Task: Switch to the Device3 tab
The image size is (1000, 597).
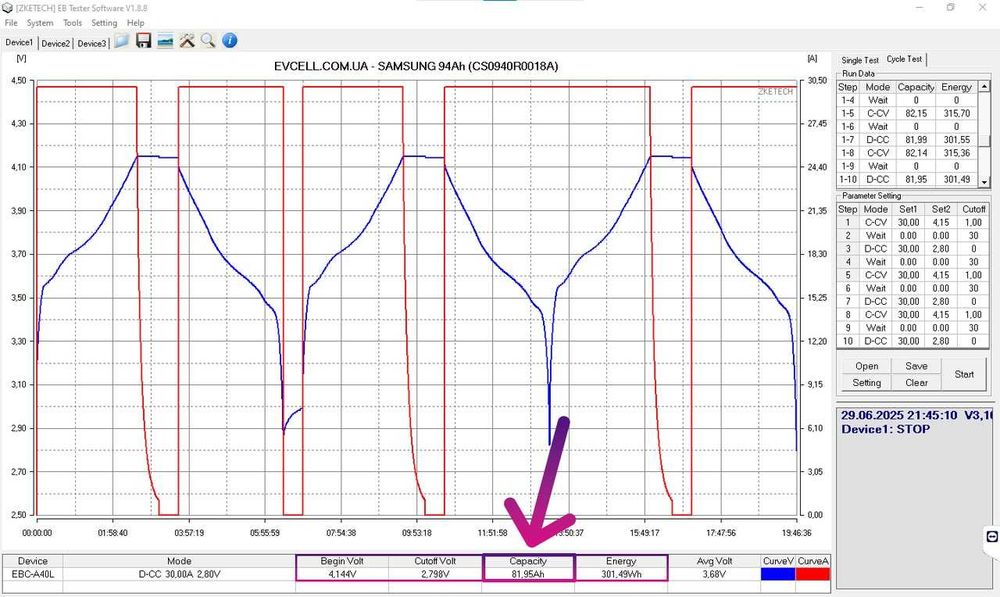Action: (x=92, y=43)
